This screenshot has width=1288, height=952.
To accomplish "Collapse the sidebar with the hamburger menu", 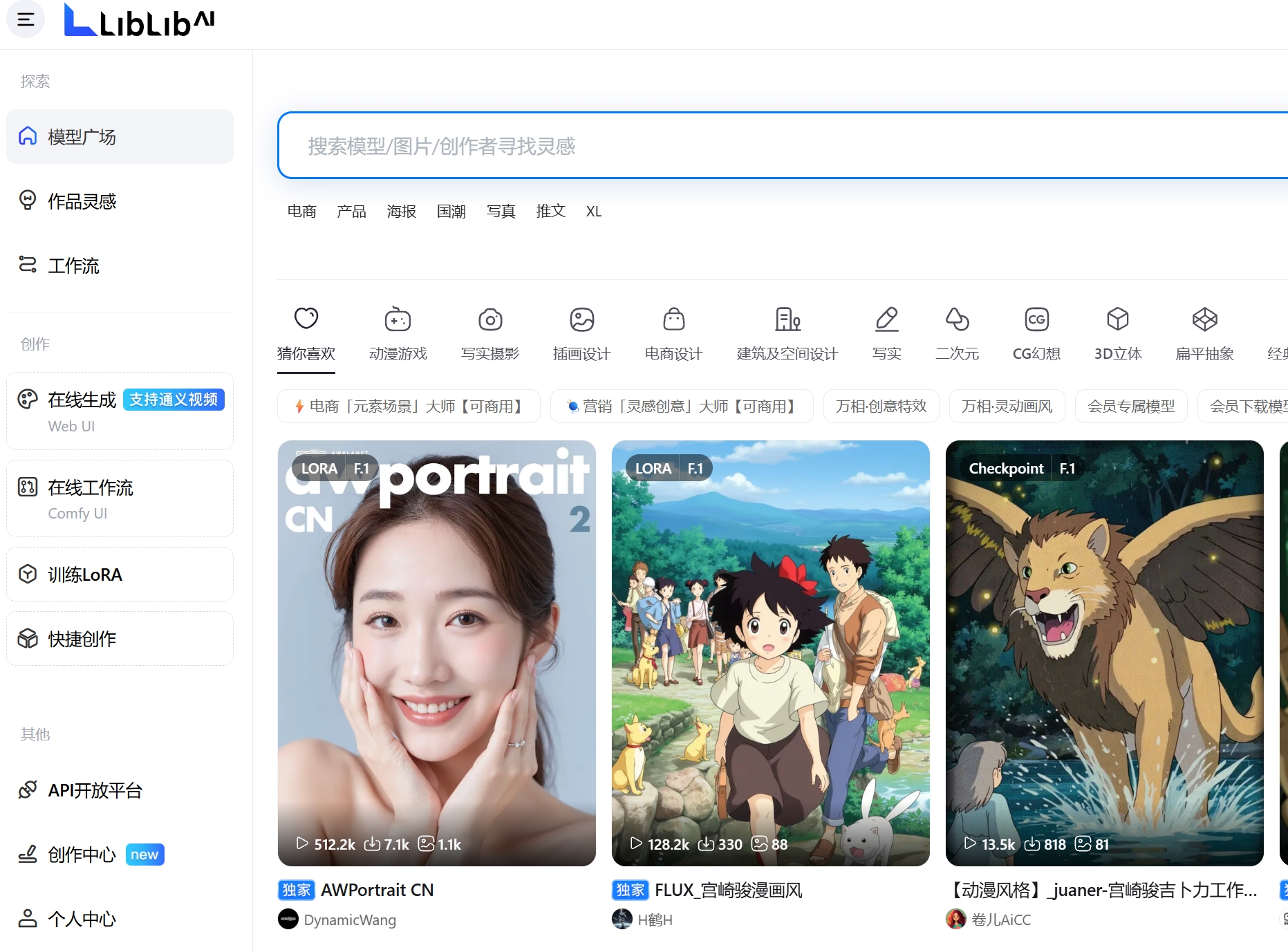I will point(25,19).
